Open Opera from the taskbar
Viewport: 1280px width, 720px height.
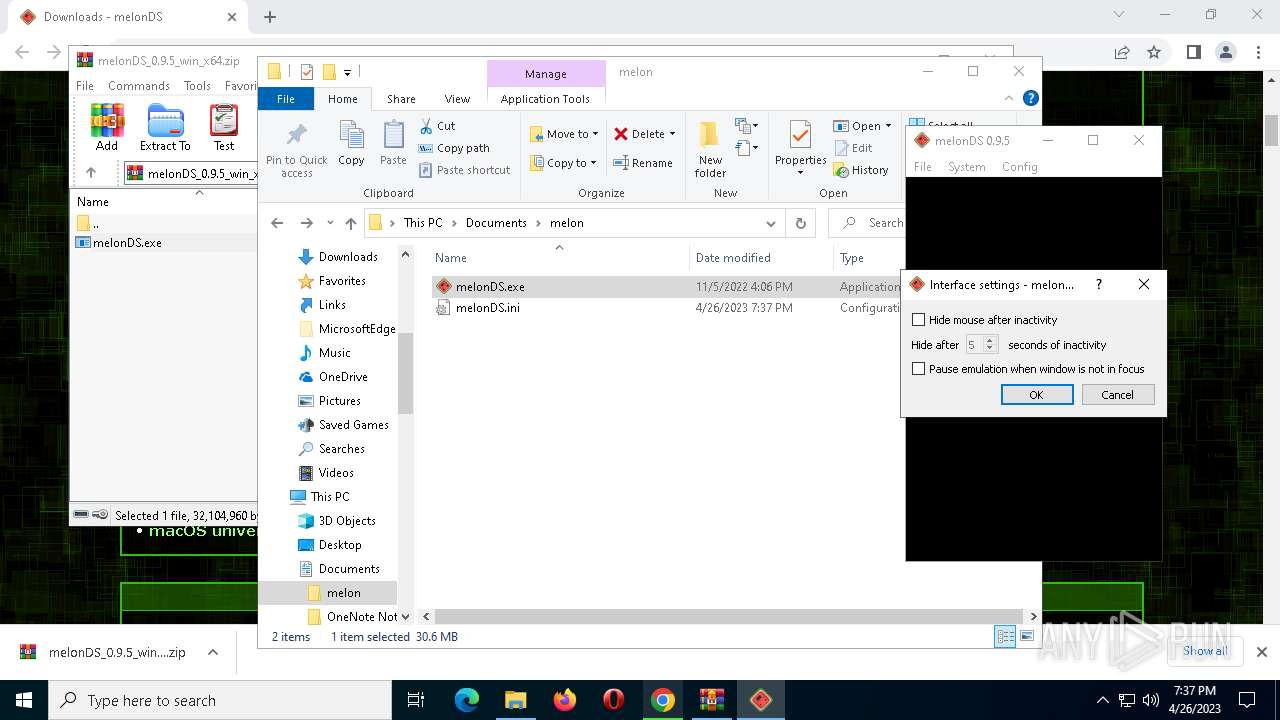coord(614,700)
